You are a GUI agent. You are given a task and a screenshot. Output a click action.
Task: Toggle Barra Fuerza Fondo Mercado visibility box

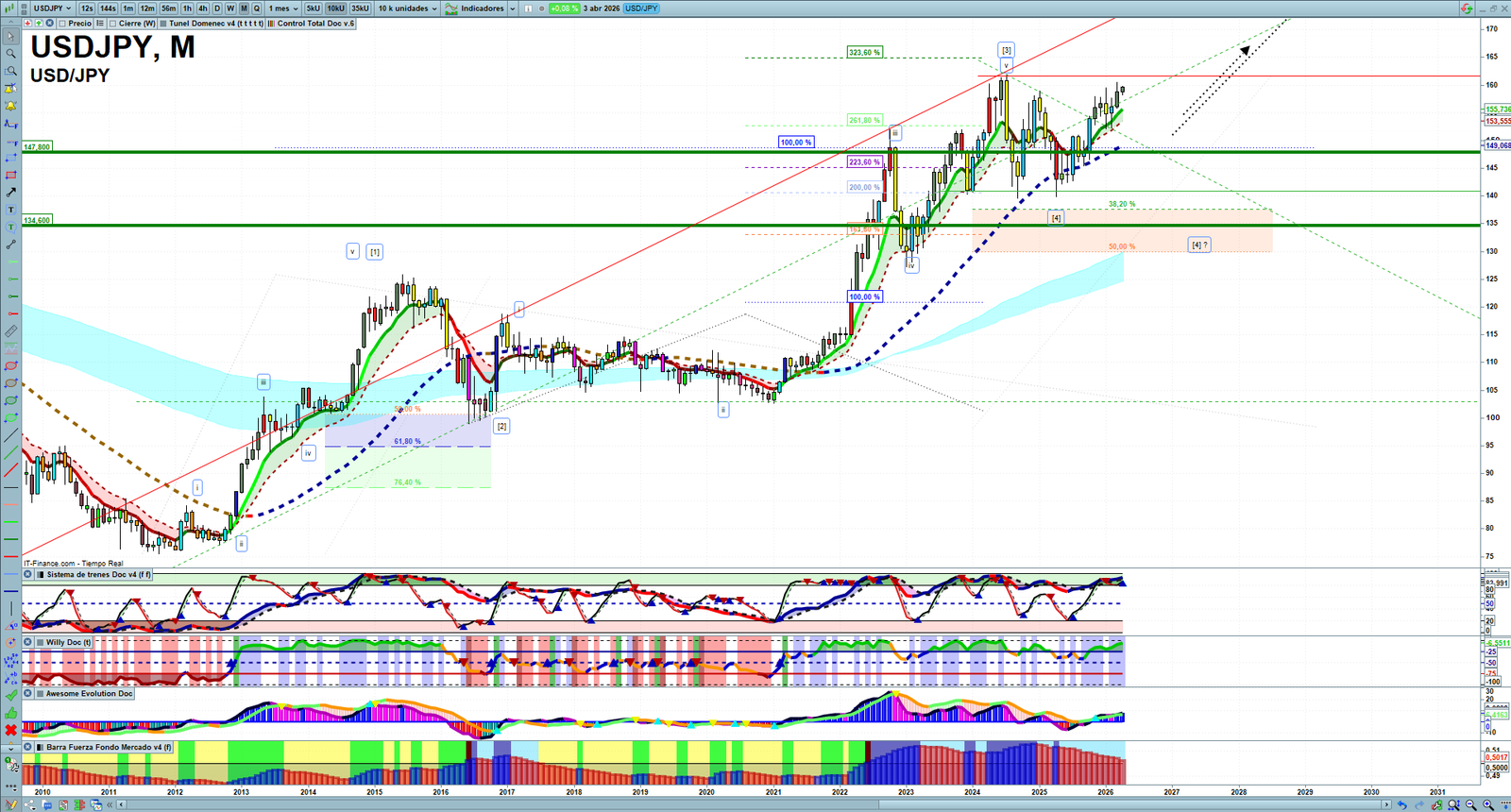40,747
